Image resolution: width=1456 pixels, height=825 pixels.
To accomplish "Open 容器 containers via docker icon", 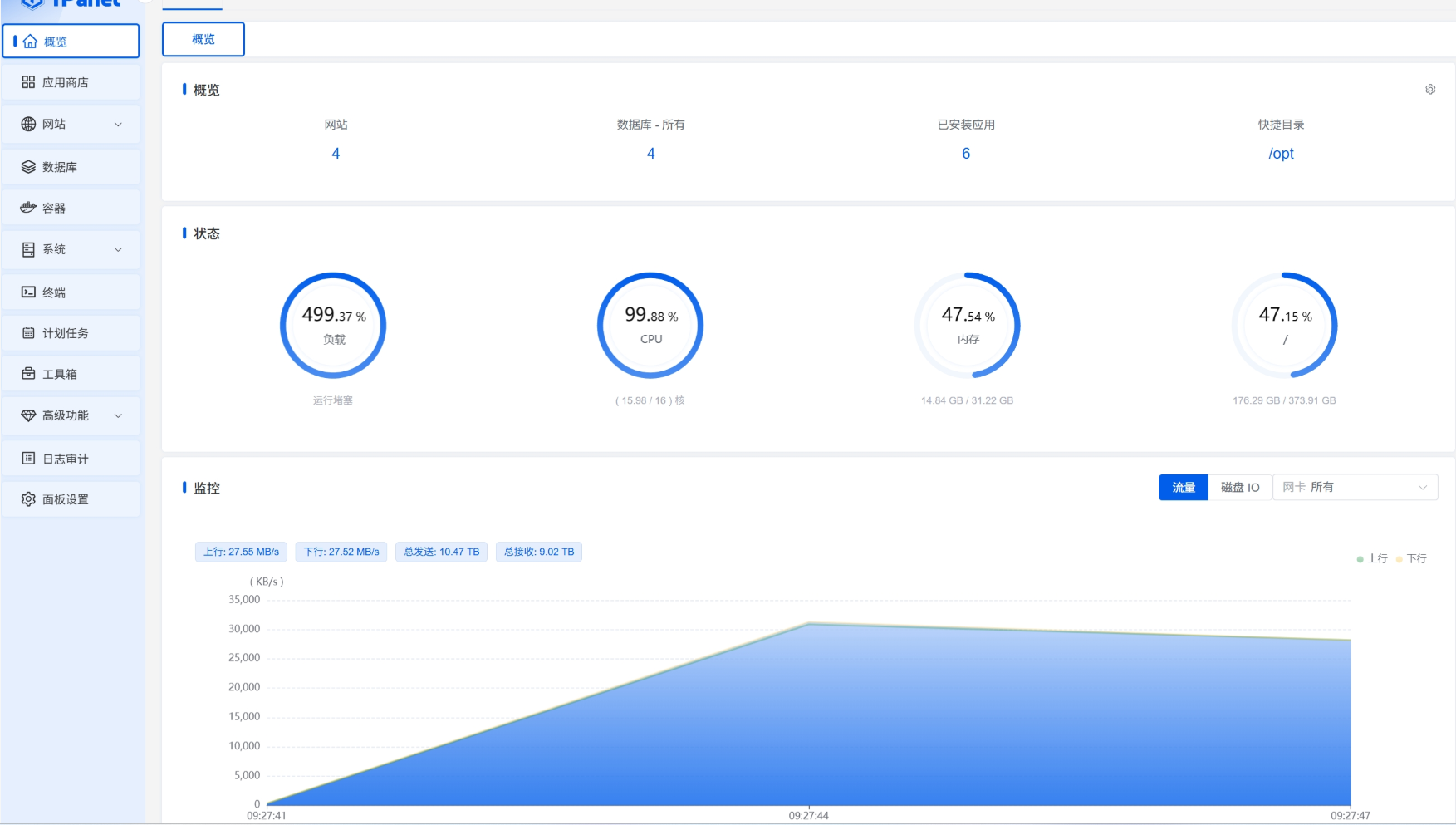I will click(28, 208).
